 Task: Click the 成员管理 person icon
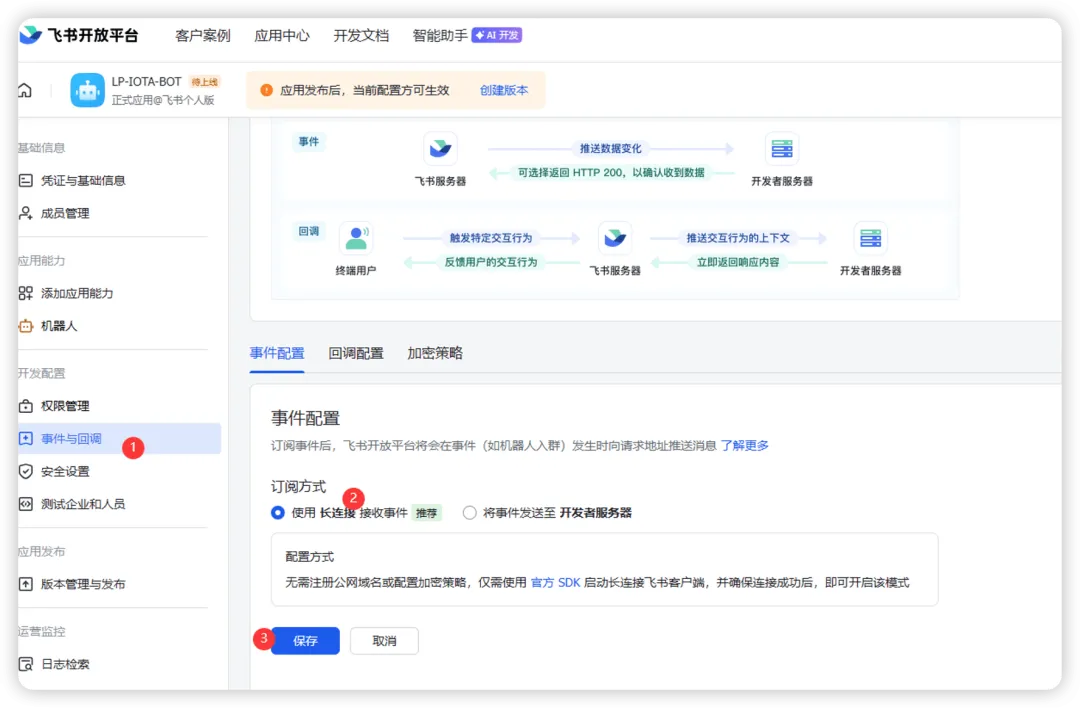pyautogui.click(x=25, y=213)
